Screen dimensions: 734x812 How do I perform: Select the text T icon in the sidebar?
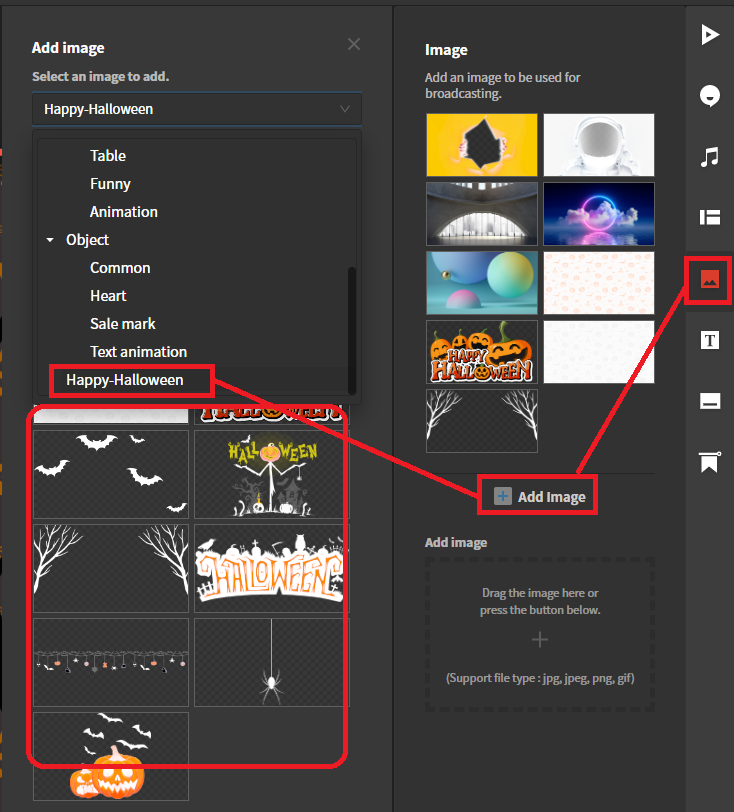click(710, 341)
